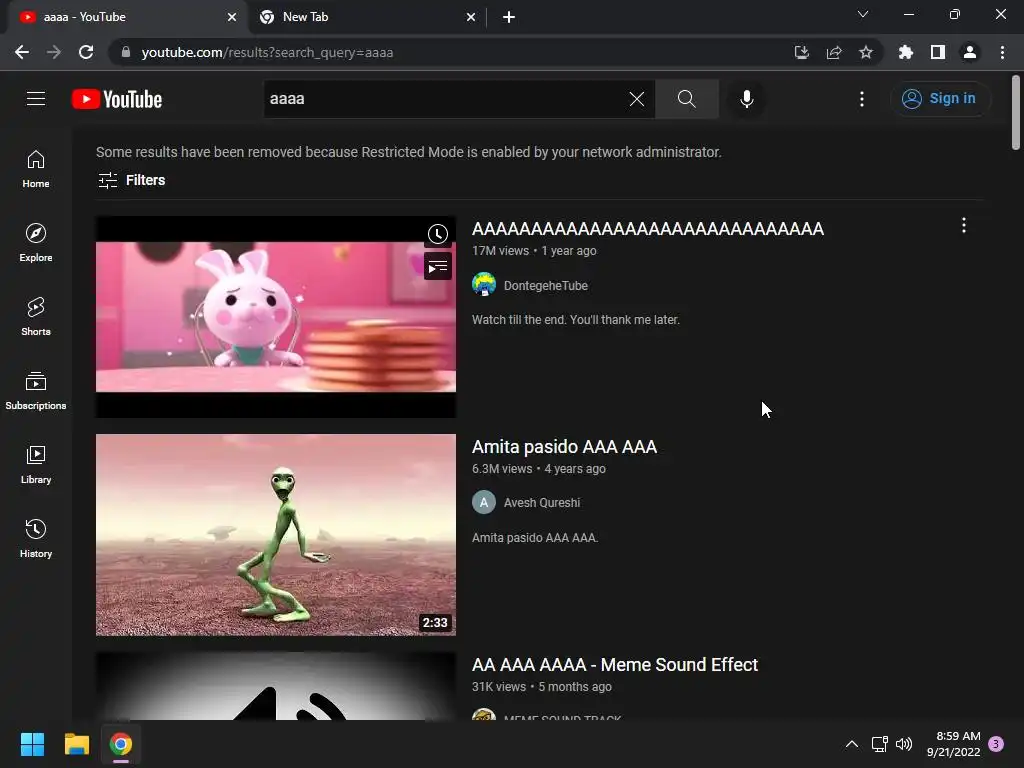
Task: Open a new browser tab
Action: 509,17
